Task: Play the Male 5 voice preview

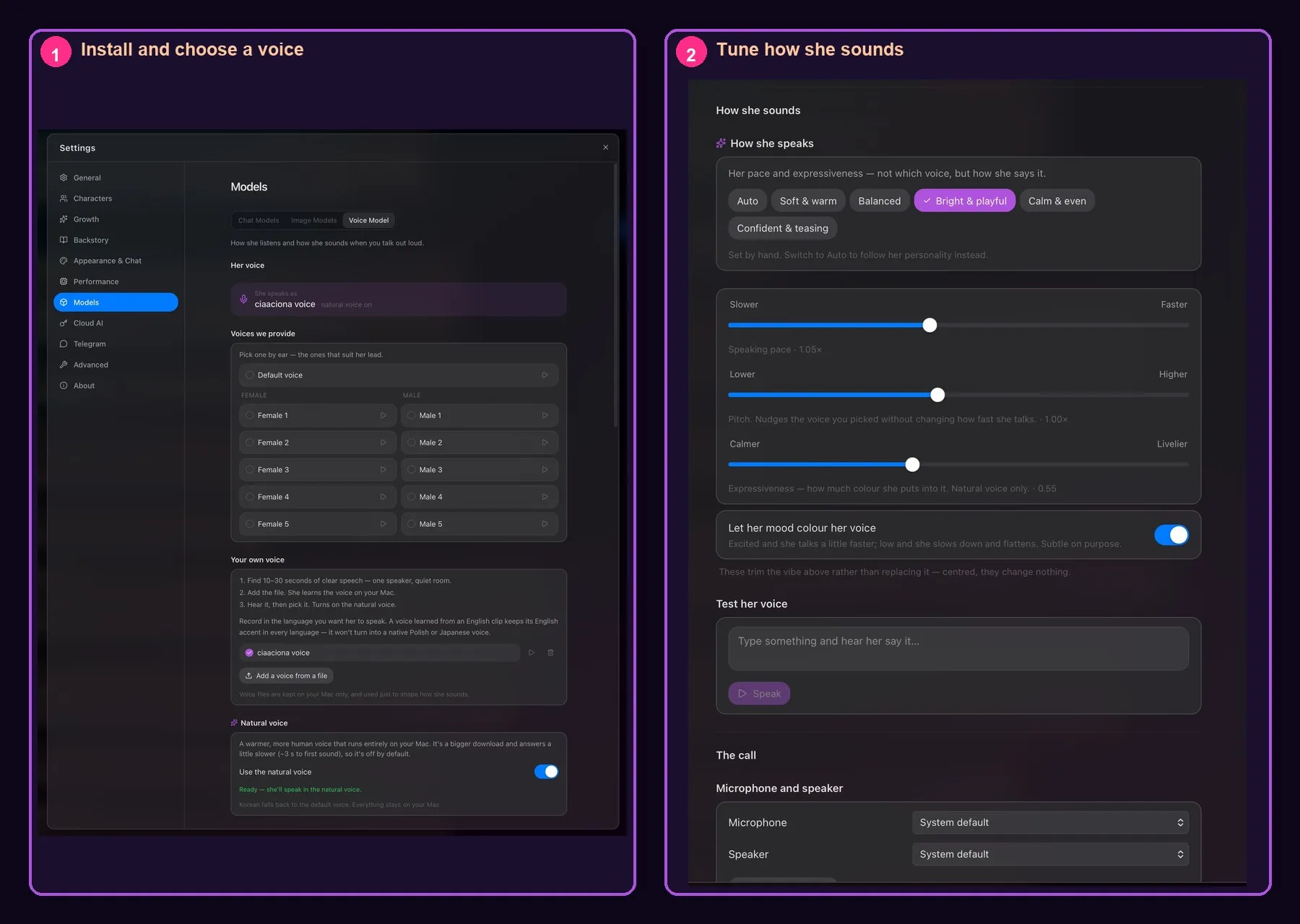Action: click(545, 524)
